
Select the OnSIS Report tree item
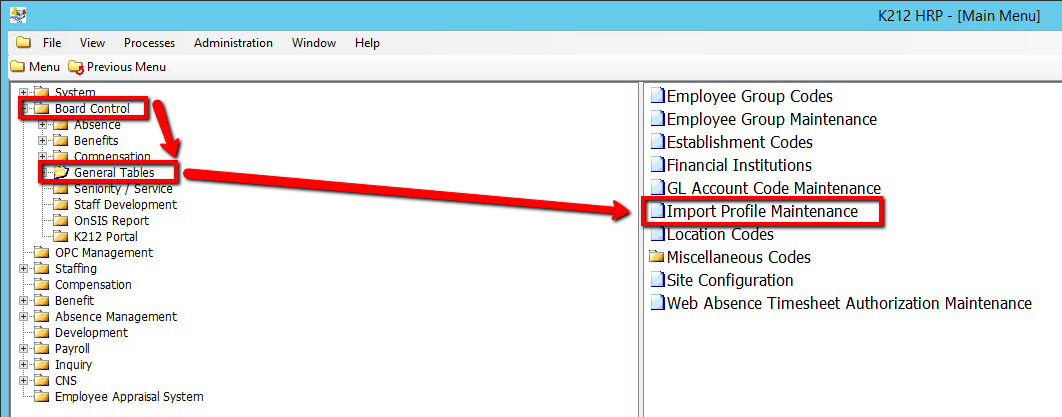[x=111, y=221]
